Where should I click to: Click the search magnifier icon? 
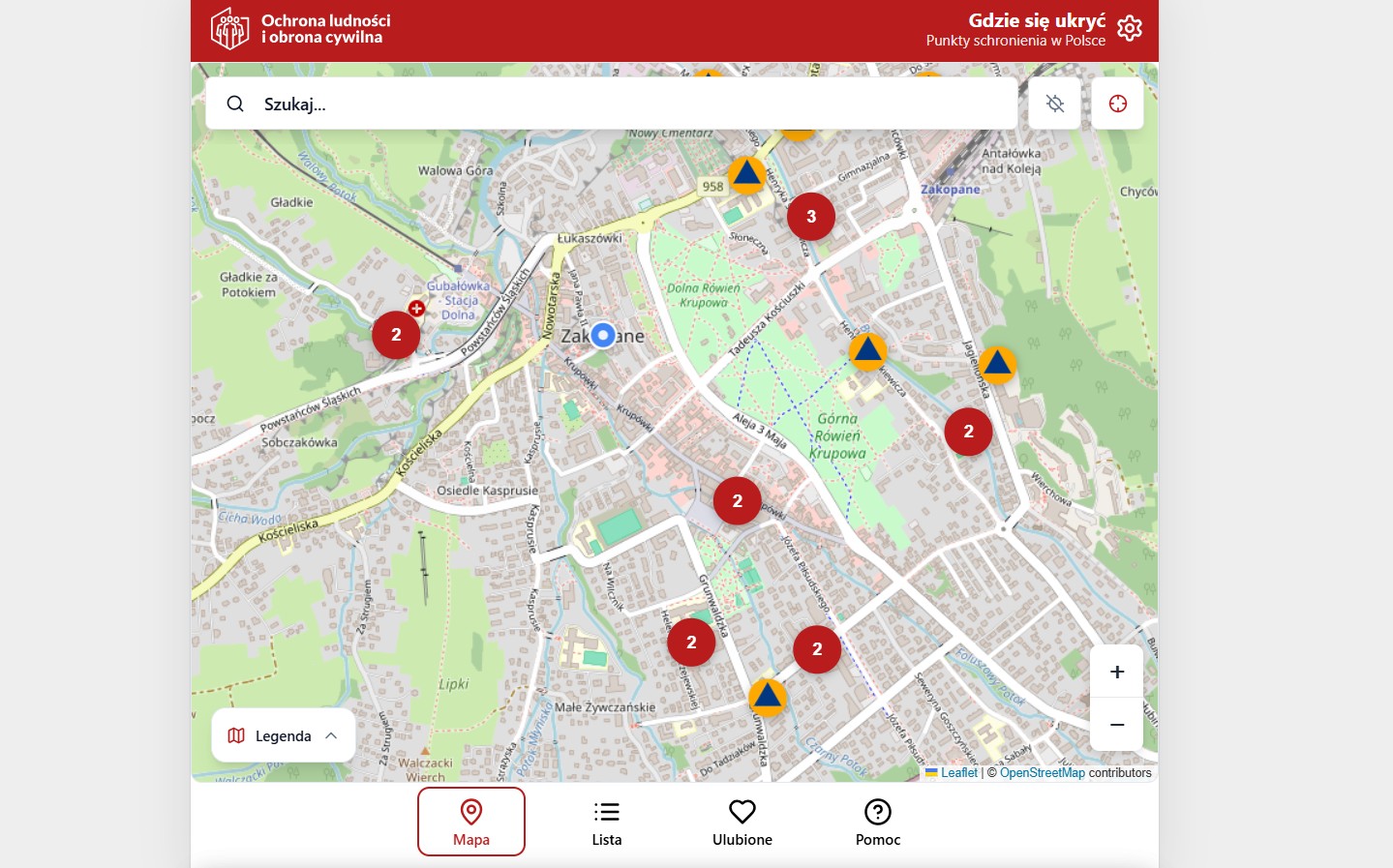click(235, 104)
